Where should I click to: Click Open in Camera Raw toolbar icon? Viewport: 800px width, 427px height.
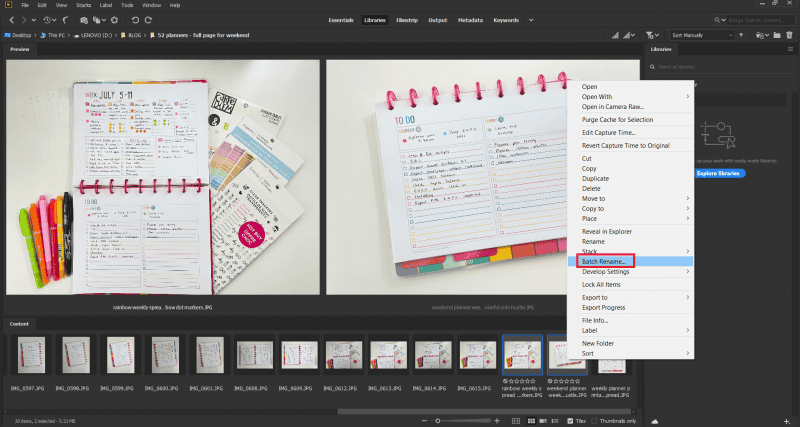tap(115, 20)
